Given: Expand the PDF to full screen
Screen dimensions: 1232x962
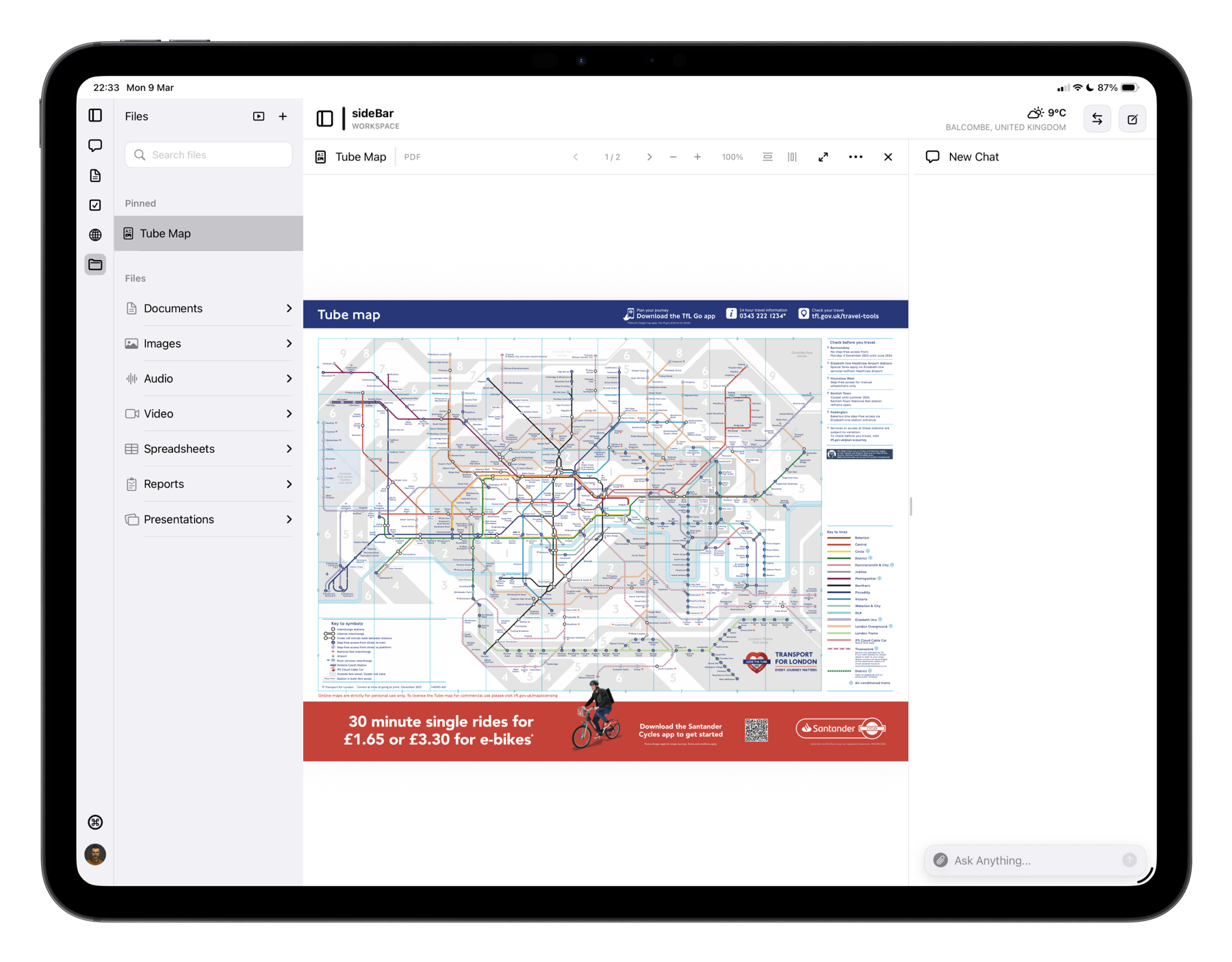Looking at the screenshot, I should click(823, 157).
